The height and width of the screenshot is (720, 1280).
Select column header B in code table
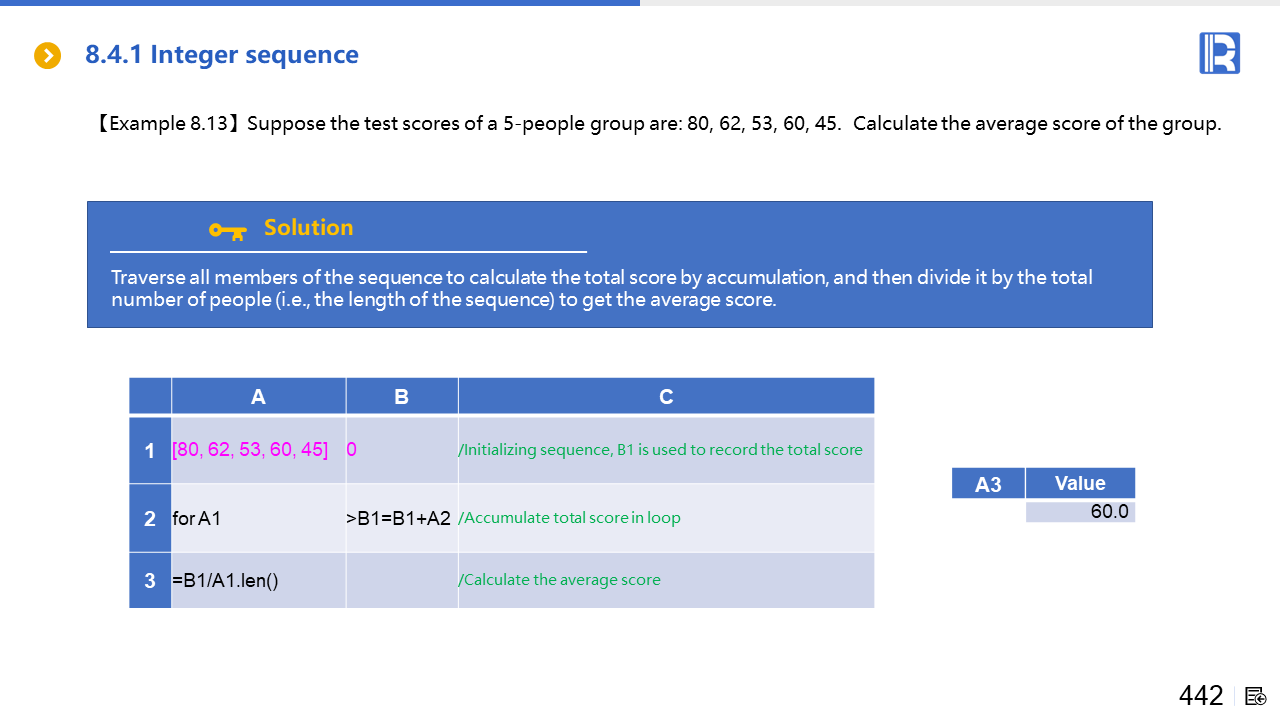pos(401,397)
